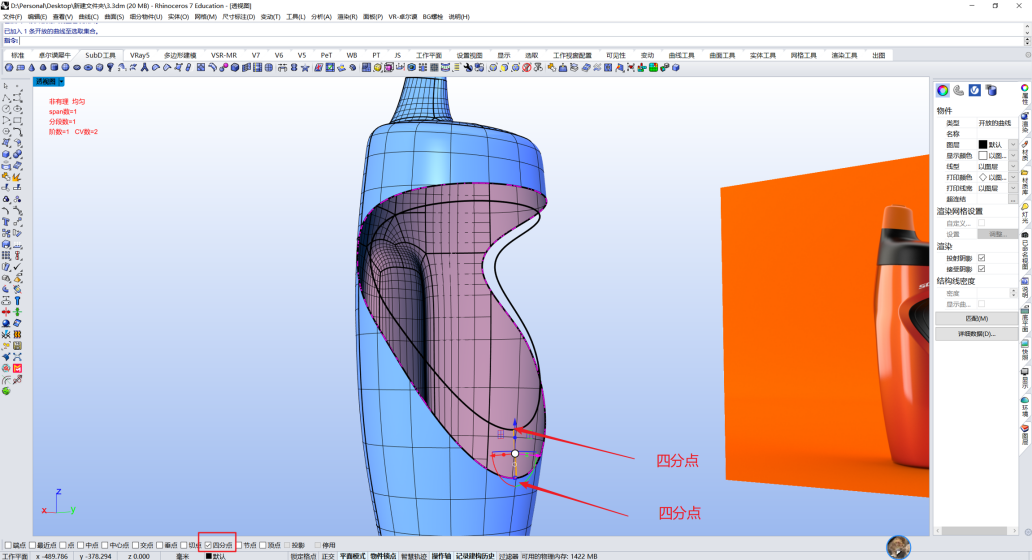Enable the 中点 object snap
Screen dimensions: 1032x560
click(x=81, y=545)
